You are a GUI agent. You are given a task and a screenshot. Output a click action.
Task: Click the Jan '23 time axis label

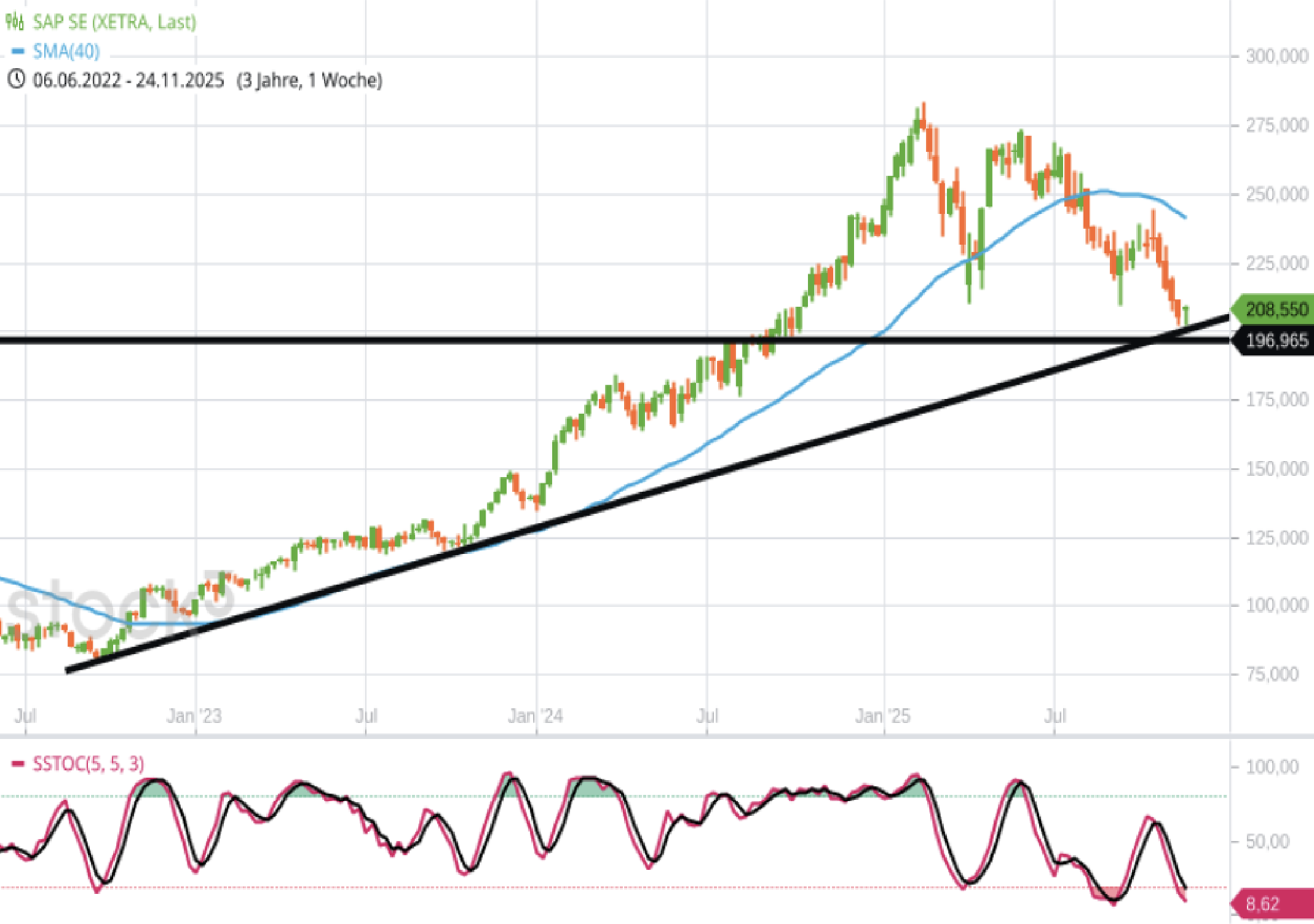[x=194, y=716]
